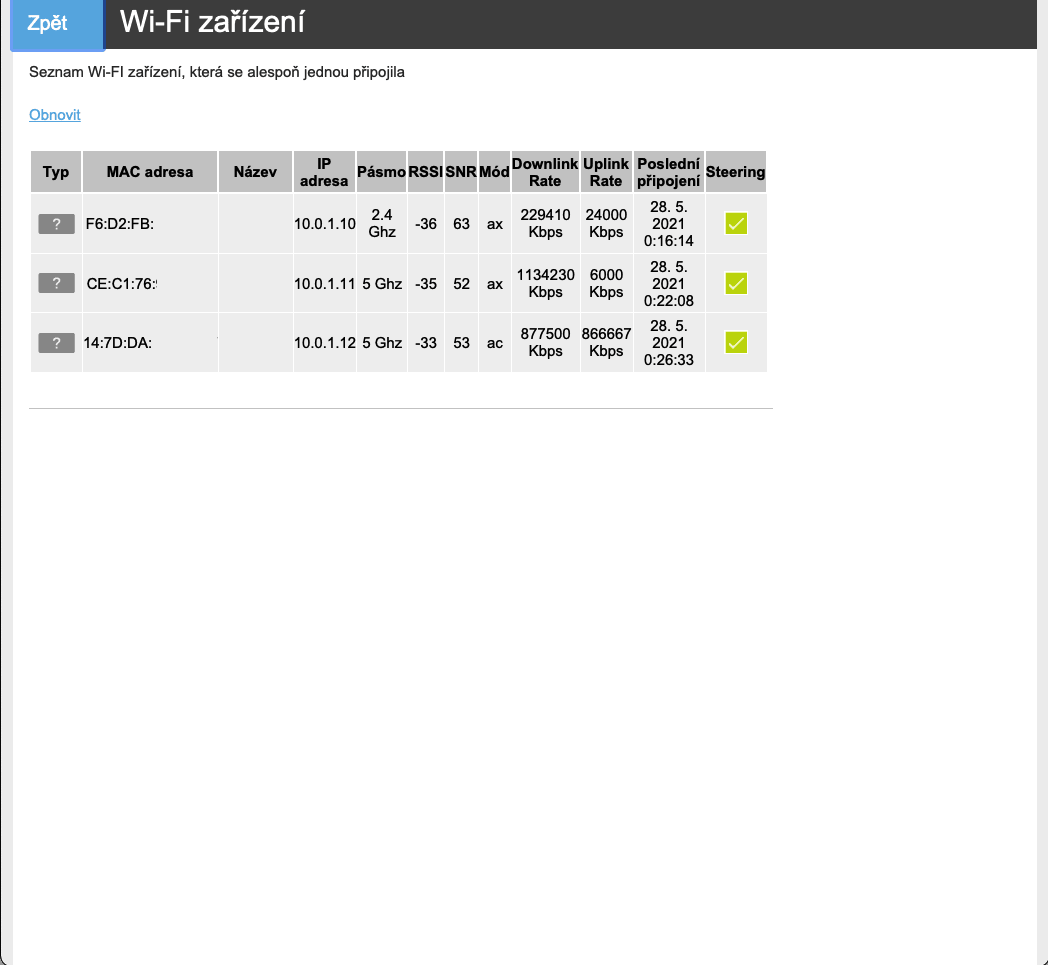Screen dimensions: 1048x965
Task: Click downlink rate 229410 Kbps
Action: pos(545,223)
